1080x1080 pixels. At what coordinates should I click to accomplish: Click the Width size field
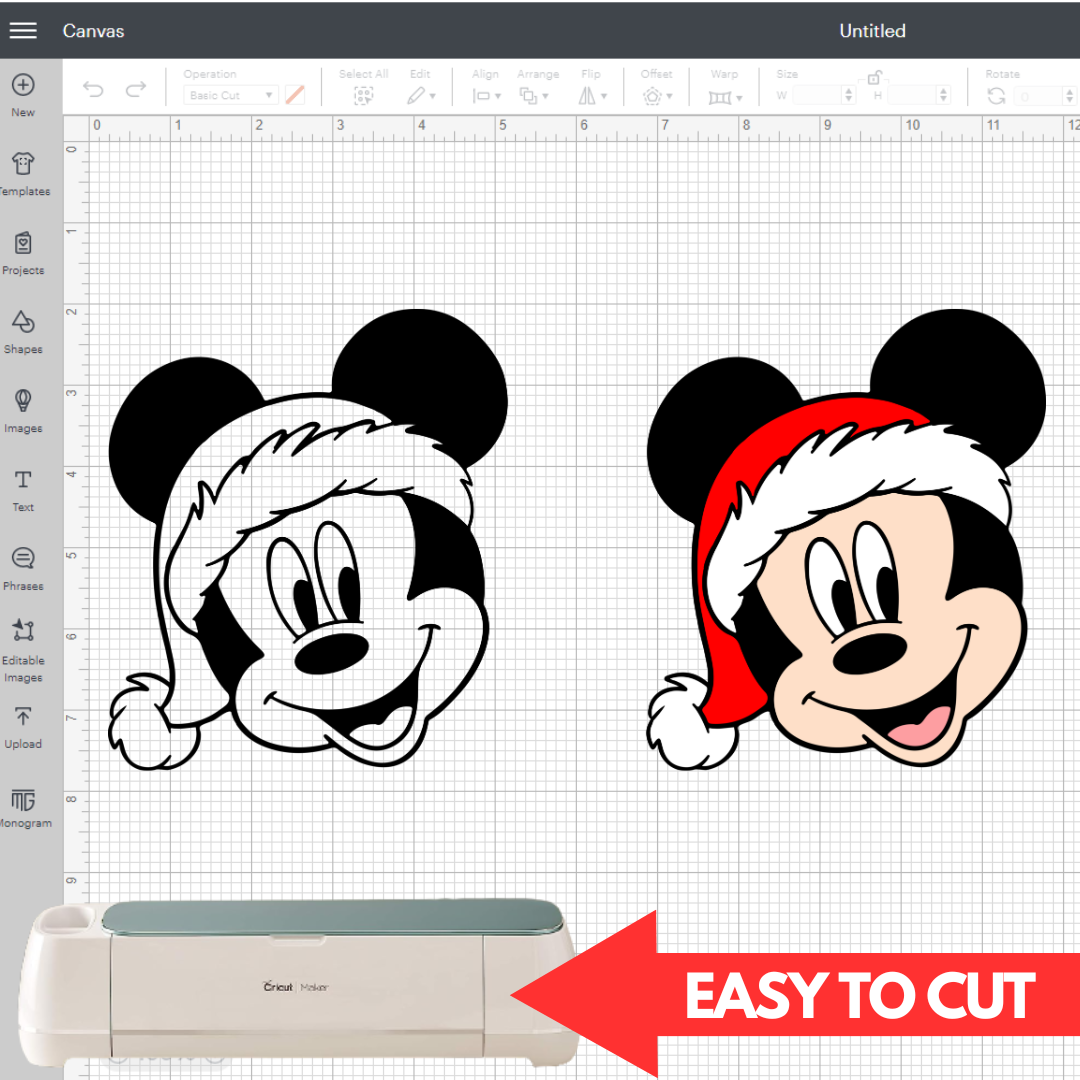pos(817,95)
